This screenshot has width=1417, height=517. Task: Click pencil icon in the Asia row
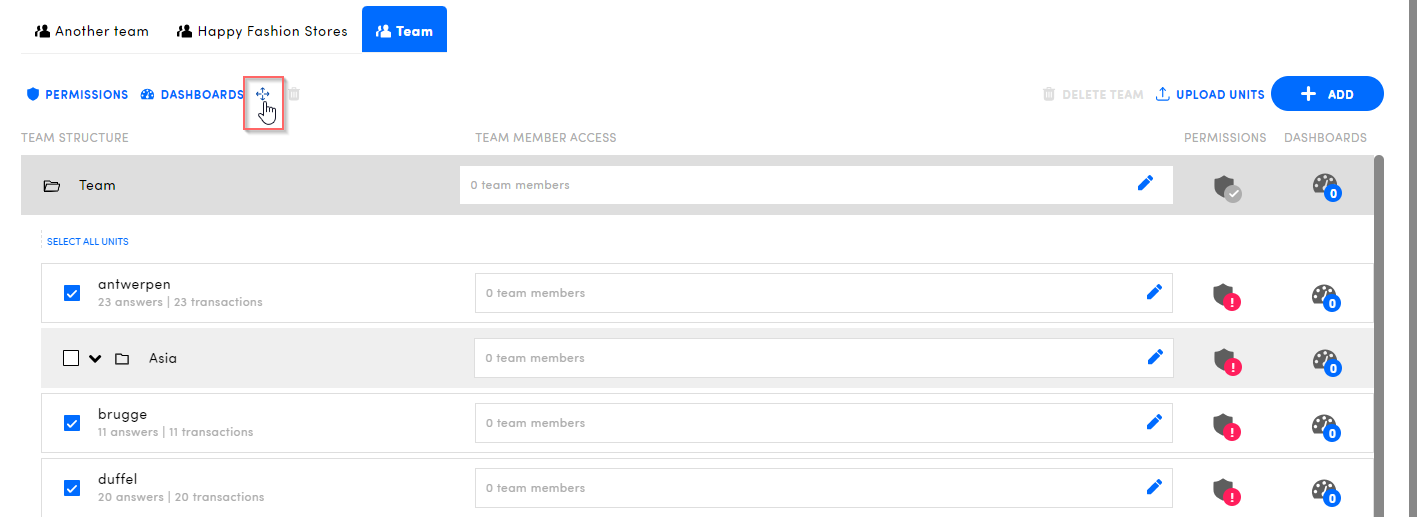pyautogui.click(x=1154, y=357)
